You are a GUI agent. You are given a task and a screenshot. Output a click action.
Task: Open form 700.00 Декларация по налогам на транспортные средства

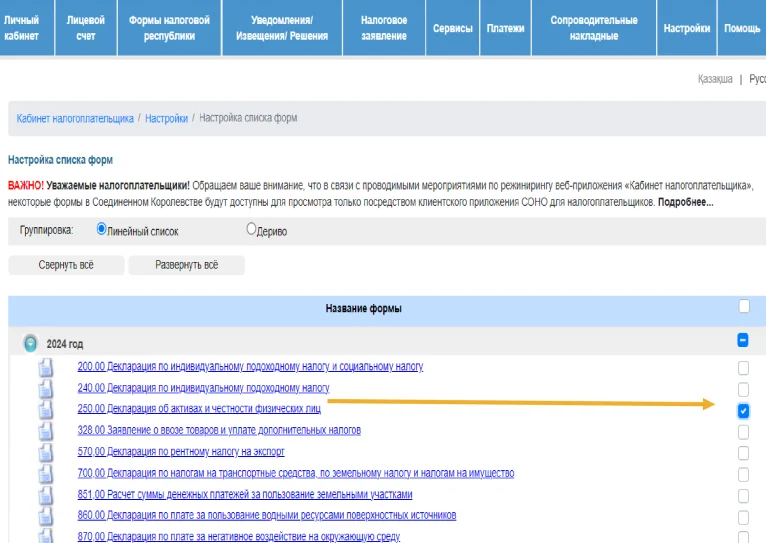(x=296, y=473)
